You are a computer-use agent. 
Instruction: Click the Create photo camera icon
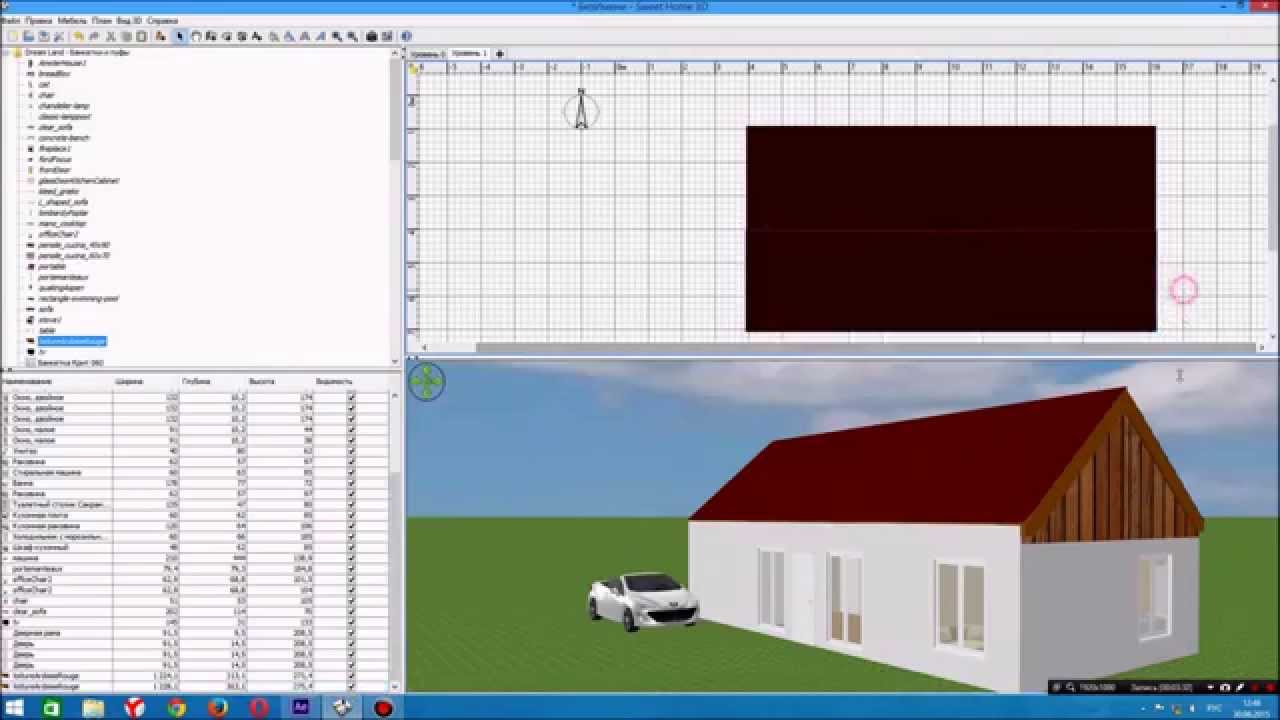tap(371, 36)
